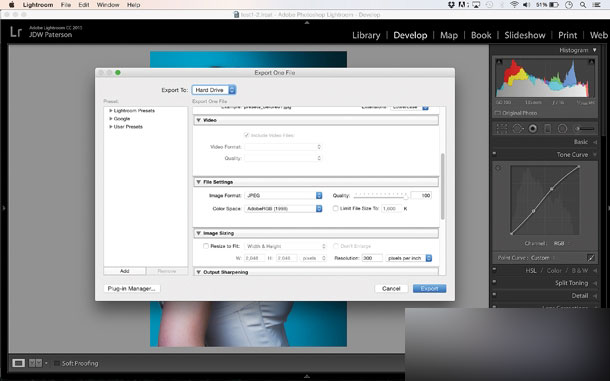
Task: Select the Crop Overlay tool icon
Action: pos(502,128)
